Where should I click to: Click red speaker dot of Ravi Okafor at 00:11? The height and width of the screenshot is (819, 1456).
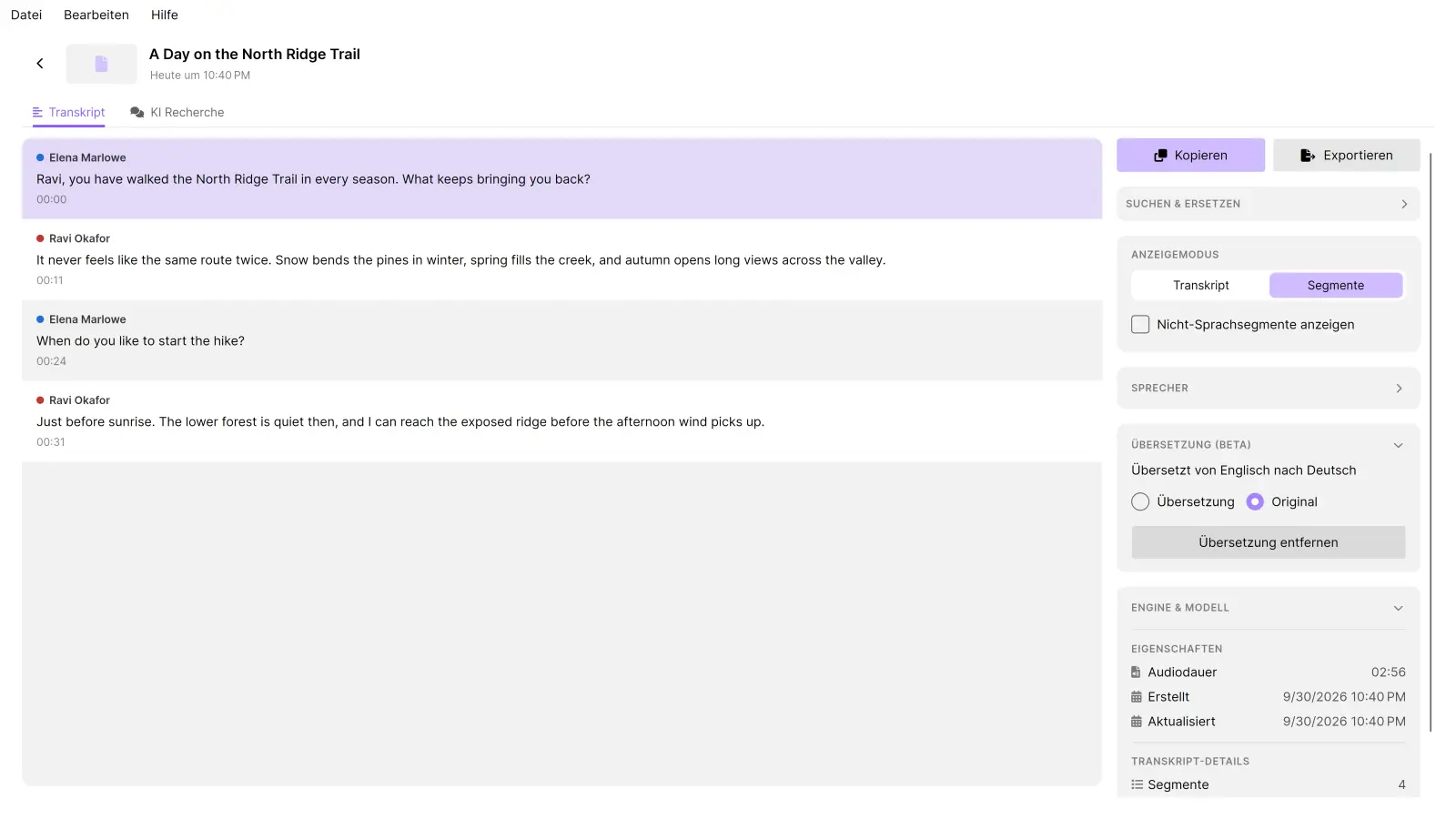(x=40, y=238)
